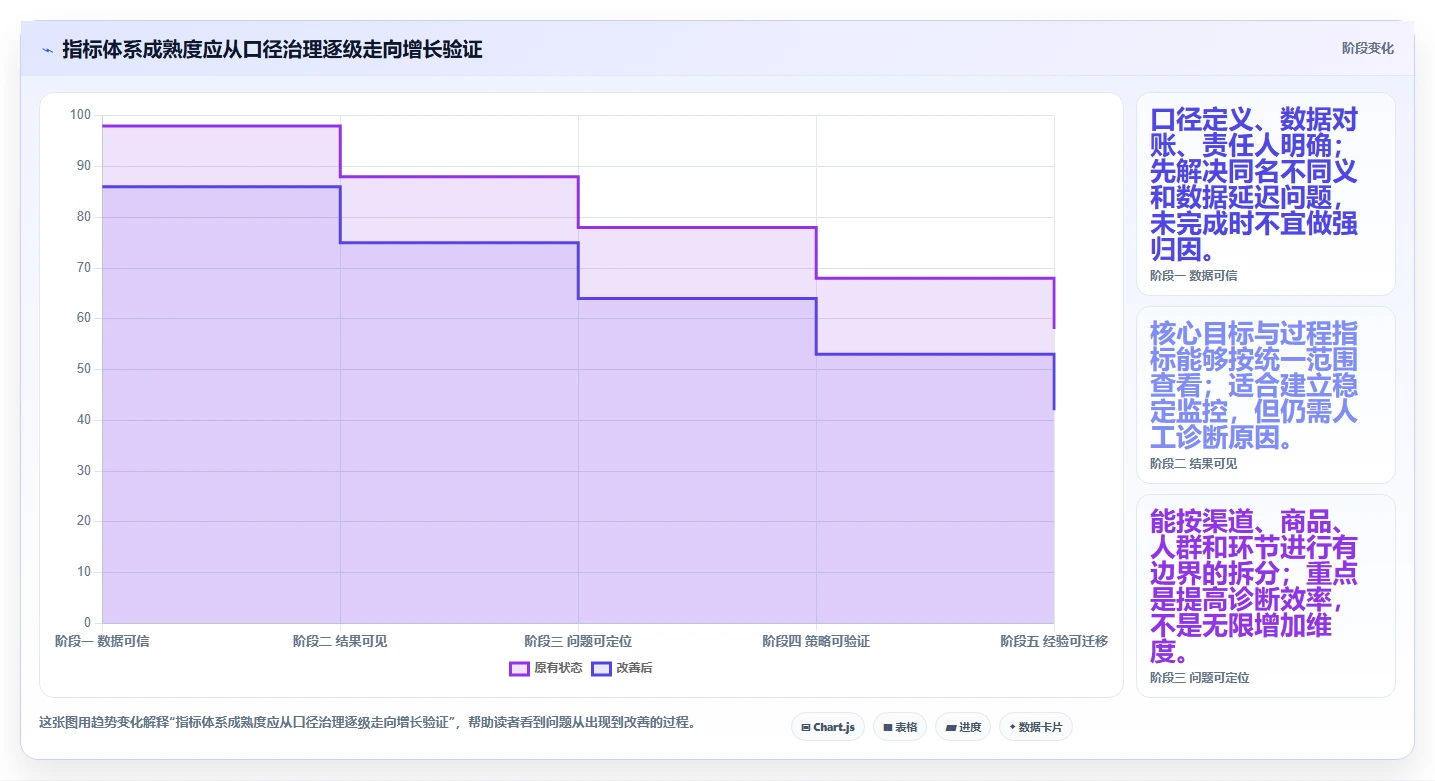Click x-axis label 阶段四 策略可验证

(816, 641)
